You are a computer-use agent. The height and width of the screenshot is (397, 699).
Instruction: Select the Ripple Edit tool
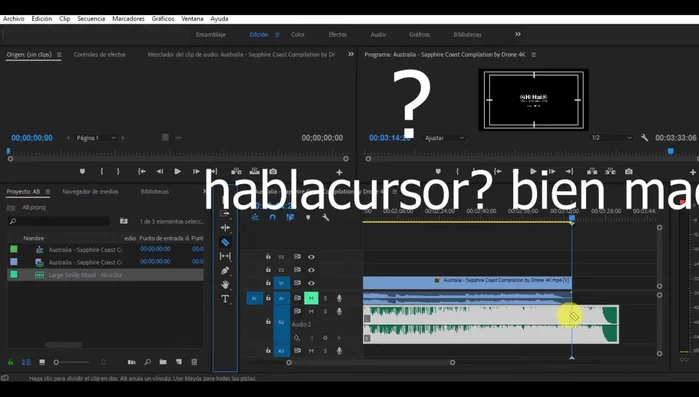(225, 228)
